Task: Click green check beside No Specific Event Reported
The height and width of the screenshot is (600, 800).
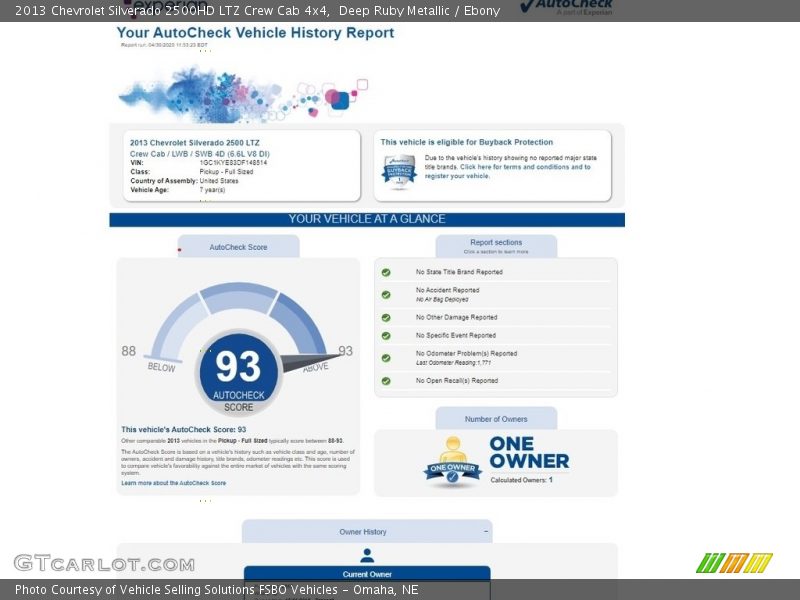Action: [x=386, y=336]
